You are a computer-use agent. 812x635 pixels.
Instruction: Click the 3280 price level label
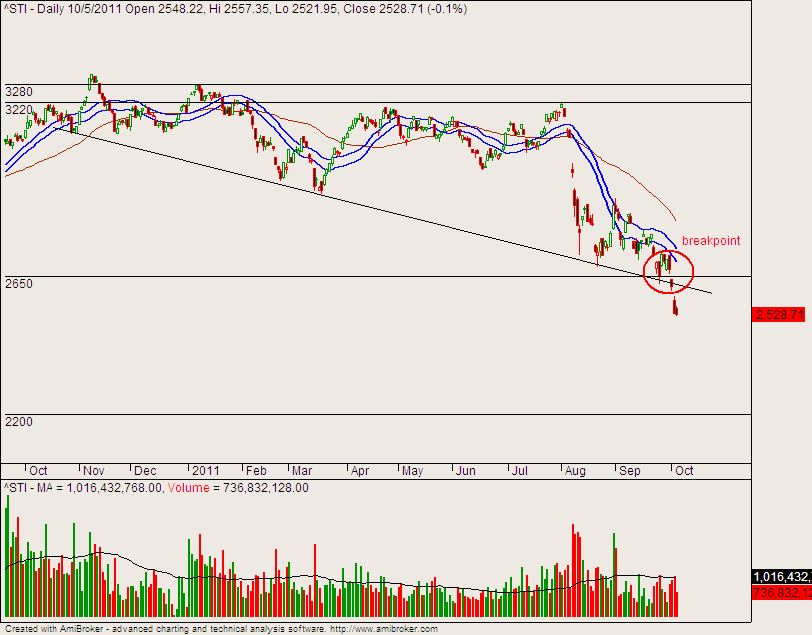19,92
